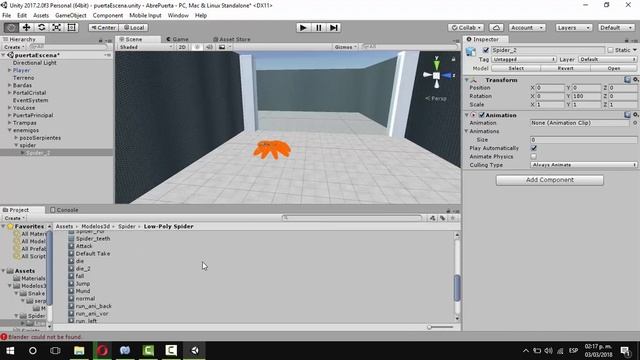Open Windows Start menu
The image size is (640, 360).
click(10, 351)
